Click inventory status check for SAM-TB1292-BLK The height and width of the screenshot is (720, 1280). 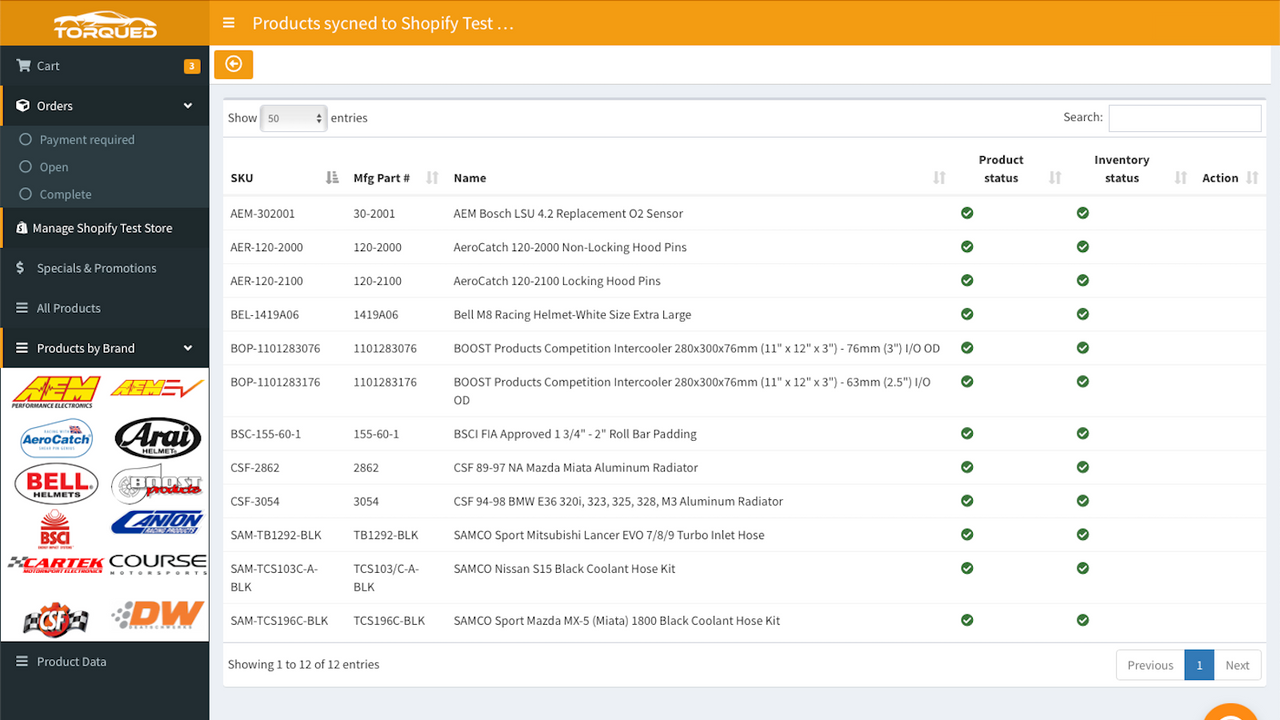pyautogui.click(x=1083, y=534)
